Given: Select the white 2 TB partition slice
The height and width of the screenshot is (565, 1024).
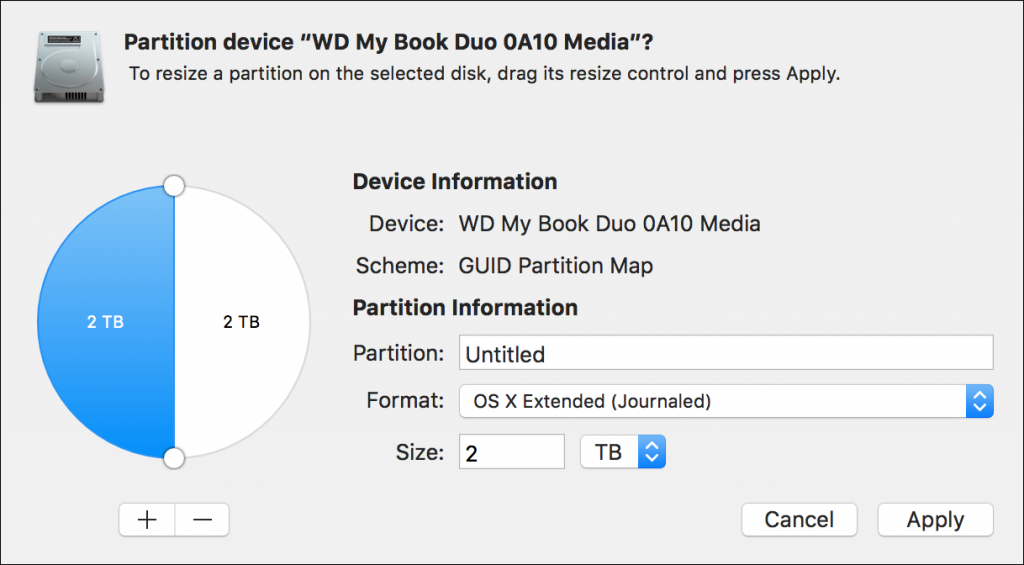Looking at the screenshot, I should (242, 322).
